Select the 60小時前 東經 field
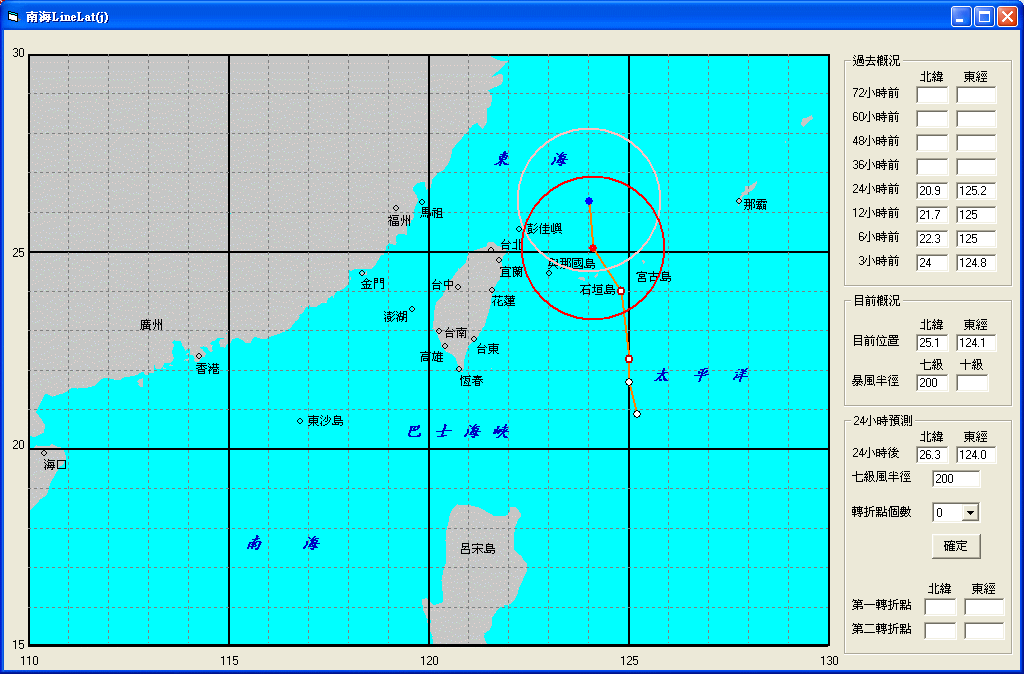This screenshot has height=674, width=1024. click(976, 118)
